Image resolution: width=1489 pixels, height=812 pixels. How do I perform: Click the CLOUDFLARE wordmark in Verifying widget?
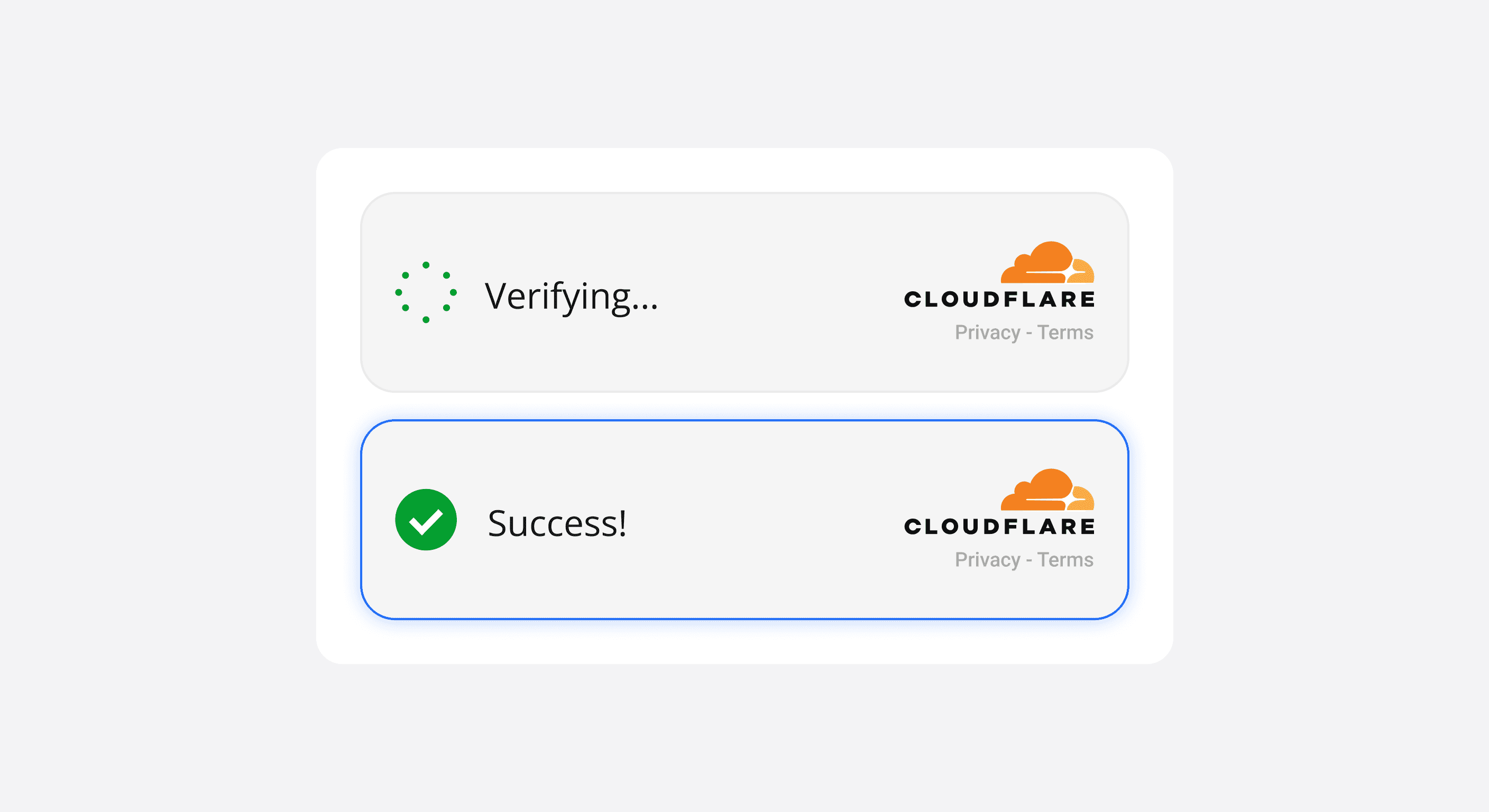999,299
